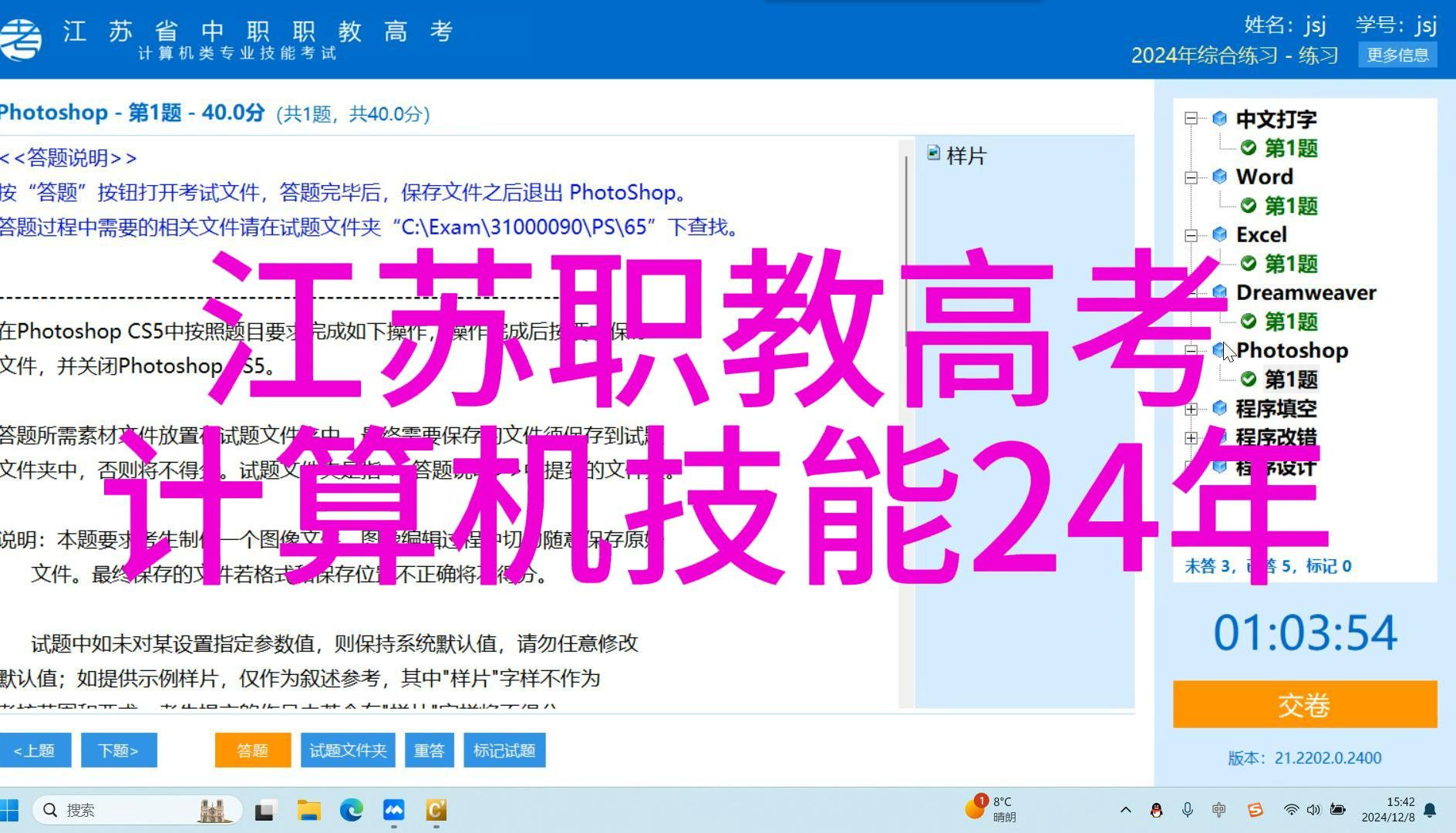Expand the 程序填空 tree node
The height and width of the screenshot is (833, 1456).
click(1191, 409)
